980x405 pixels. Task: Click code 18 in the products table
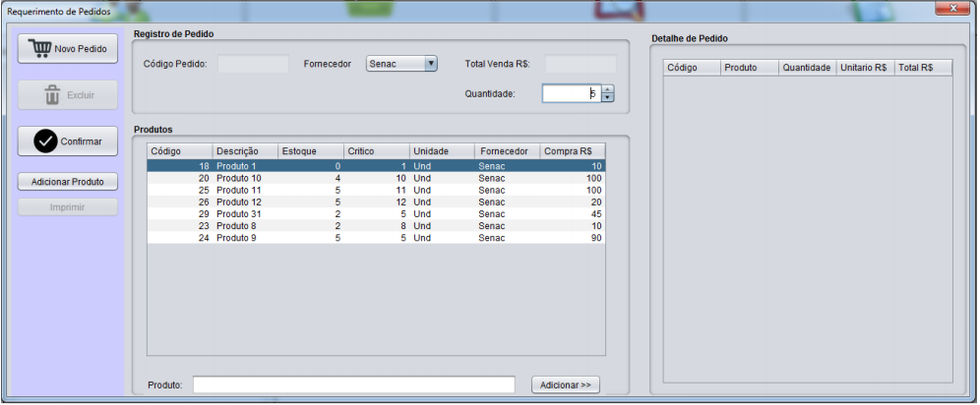pyautogui.click(x=204, y=166)
